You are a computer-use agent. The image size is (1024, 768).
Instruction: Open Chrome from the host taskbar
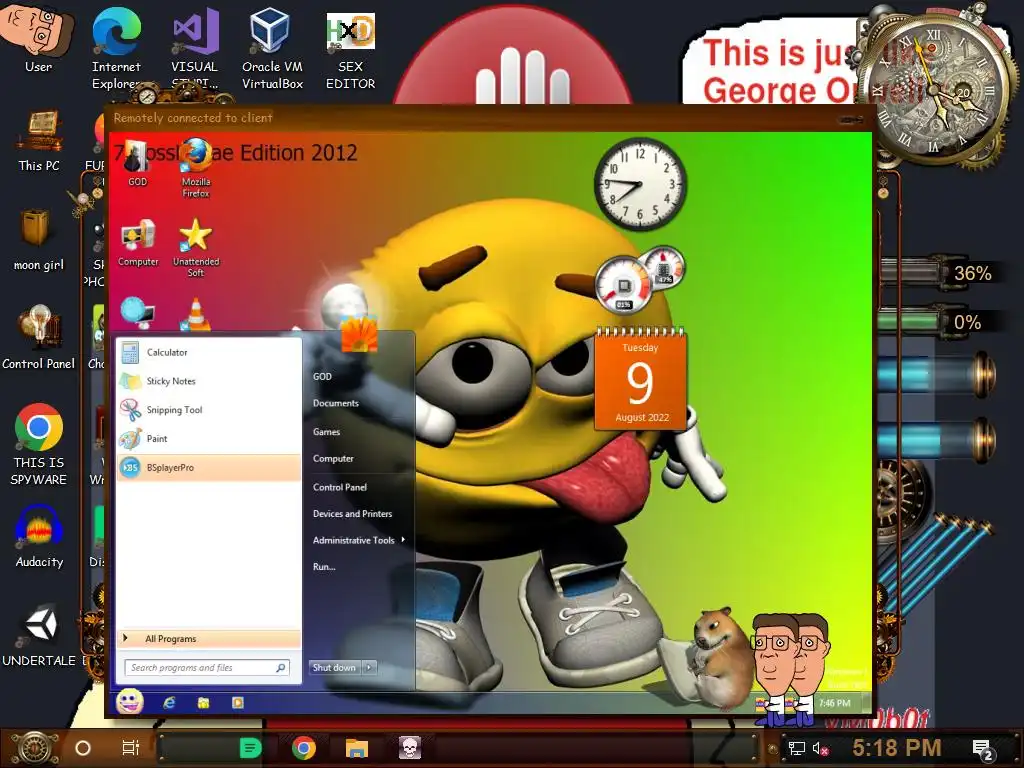304,748
